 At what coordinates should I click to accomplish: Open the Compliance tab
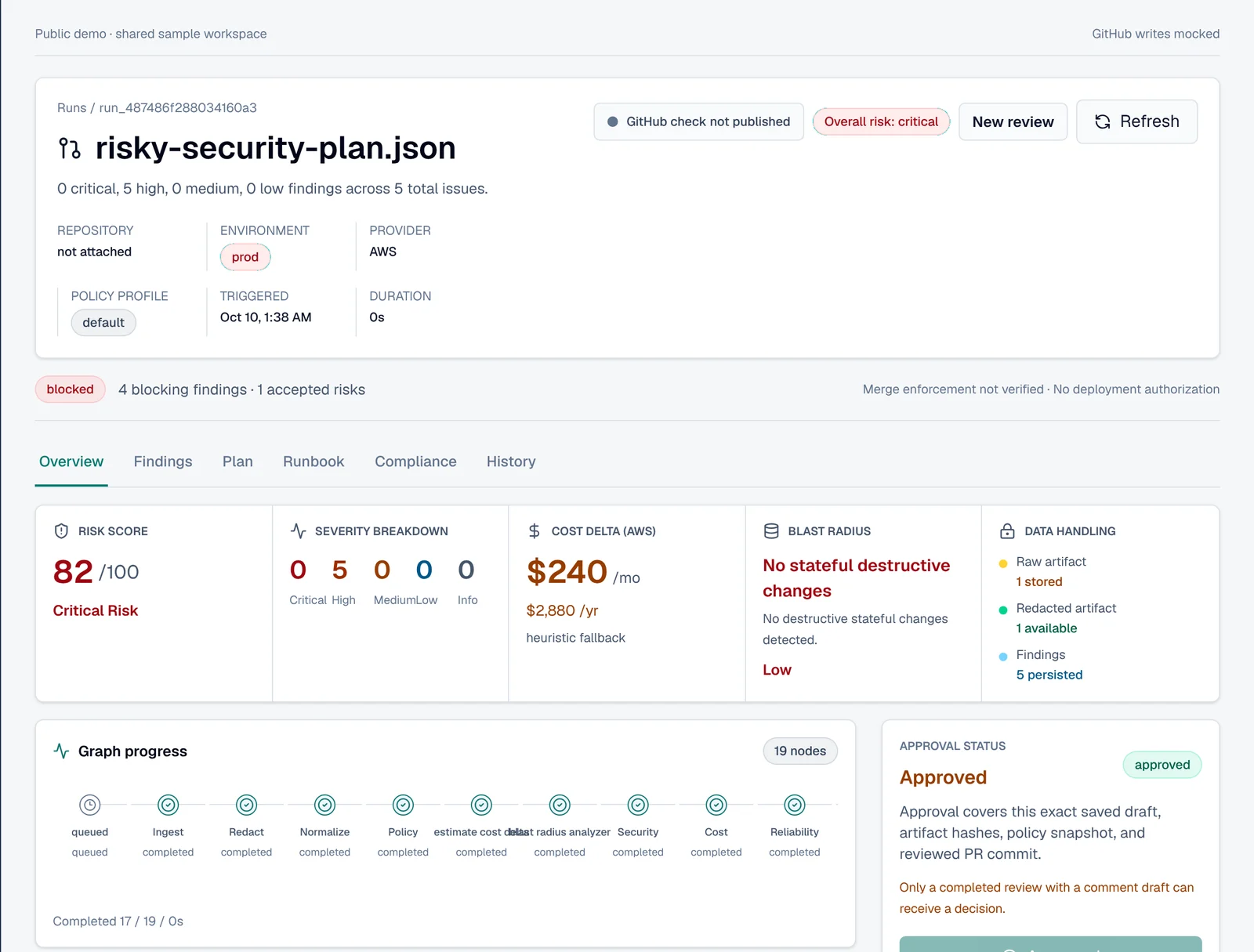(x=415, y=462)
